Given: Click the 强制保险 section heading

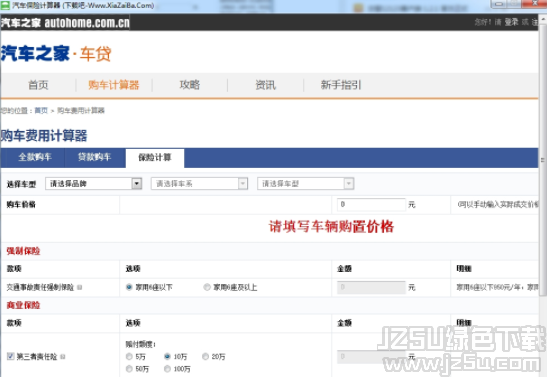Looking at the screenshot, I should point(23,251).
